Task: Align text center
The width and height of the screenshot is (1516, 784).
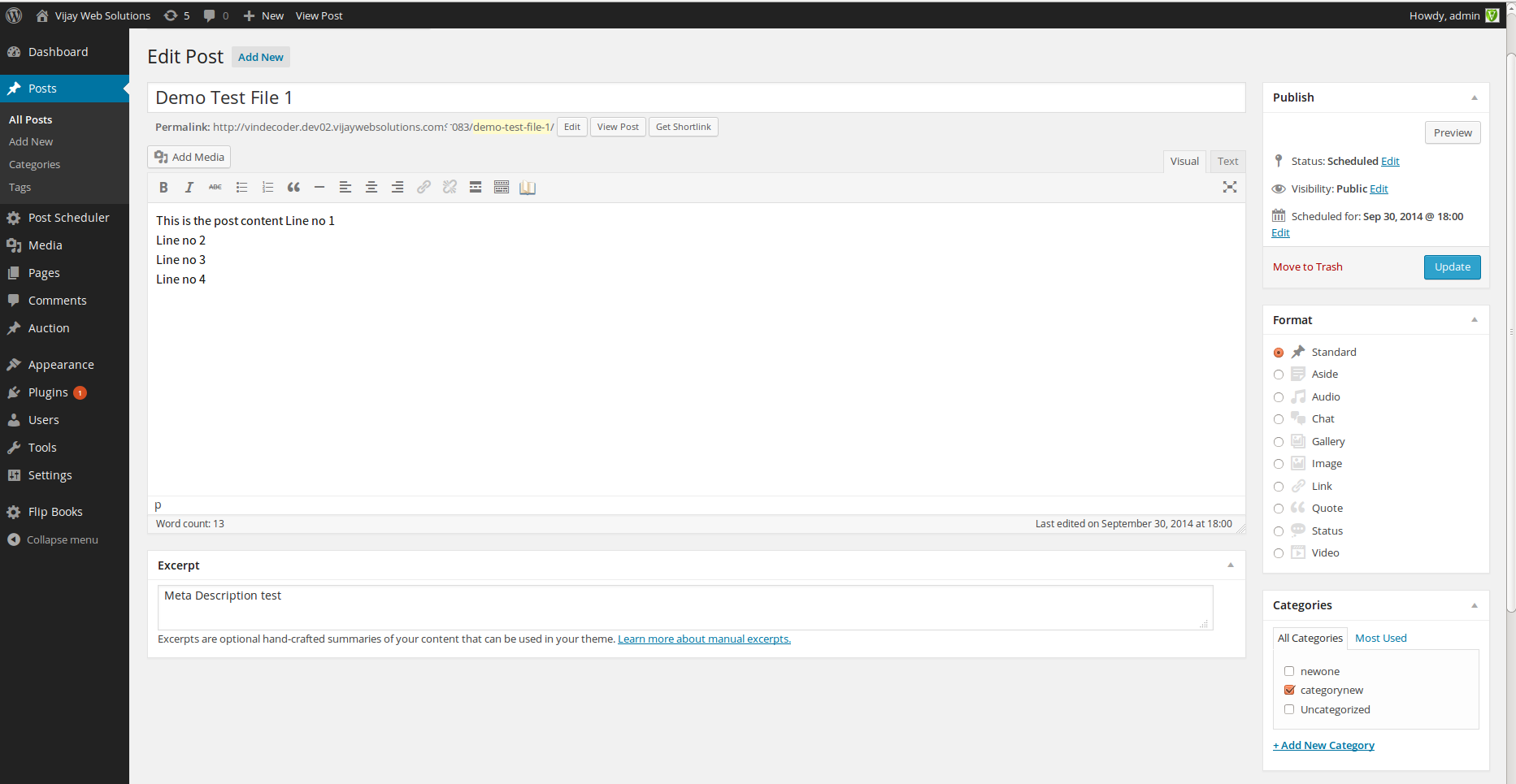Action: point(371,188)
